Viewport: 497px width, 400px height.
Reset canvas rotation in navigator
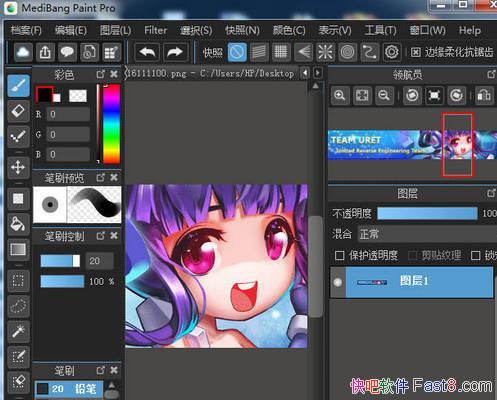[x=434, y=95]
